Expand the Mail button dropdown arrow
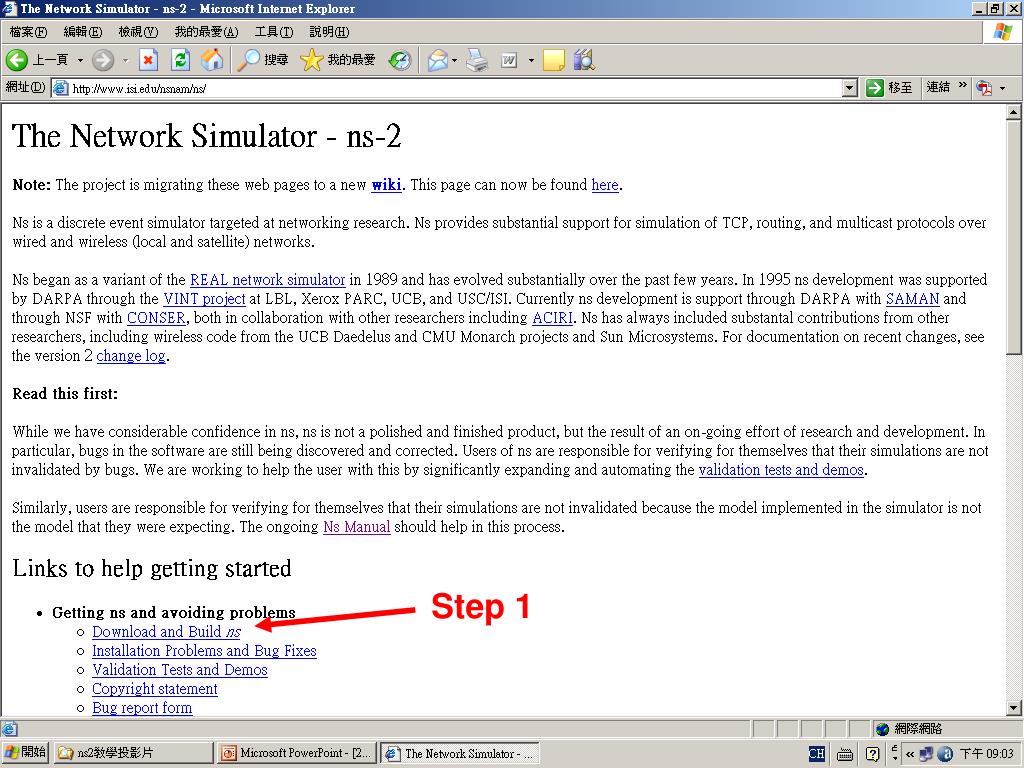 (454, 61)
